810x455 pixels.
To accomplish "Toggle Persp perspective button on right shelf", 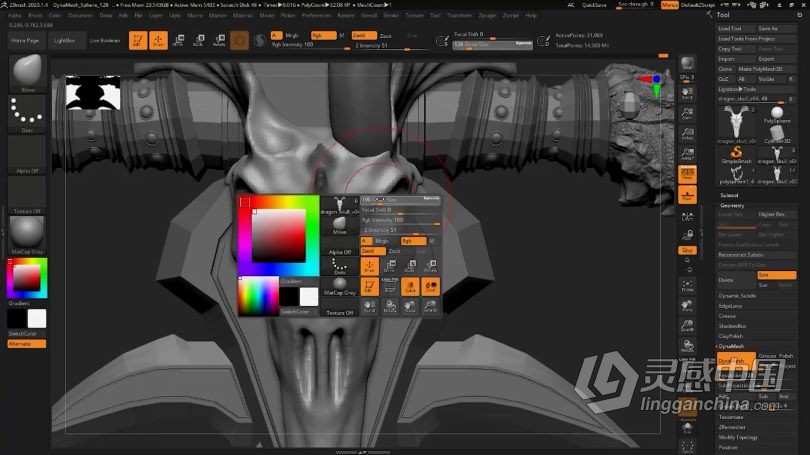I will click(x=687, y=175).
